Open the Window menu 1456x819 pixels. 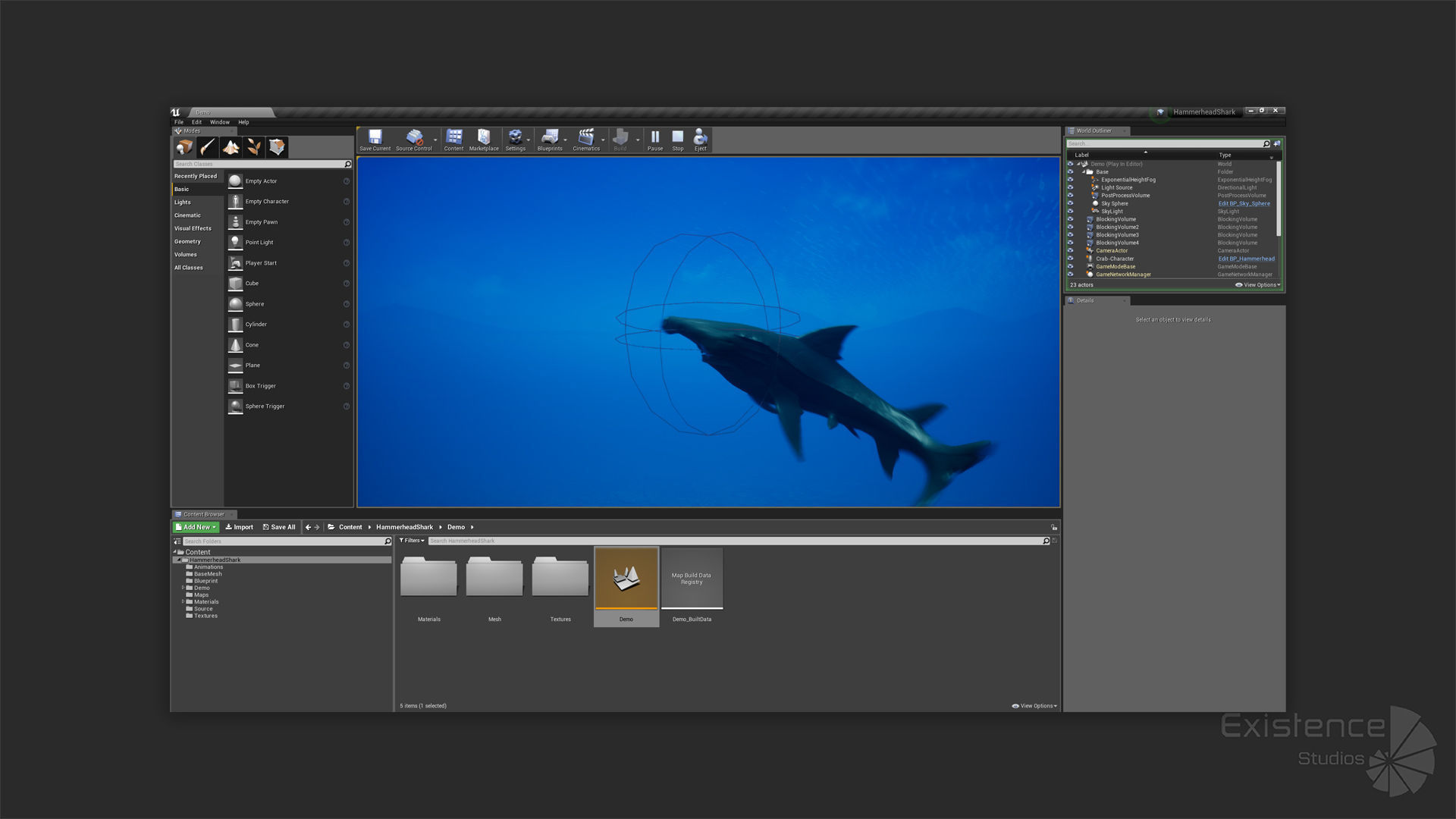(220, 122)
